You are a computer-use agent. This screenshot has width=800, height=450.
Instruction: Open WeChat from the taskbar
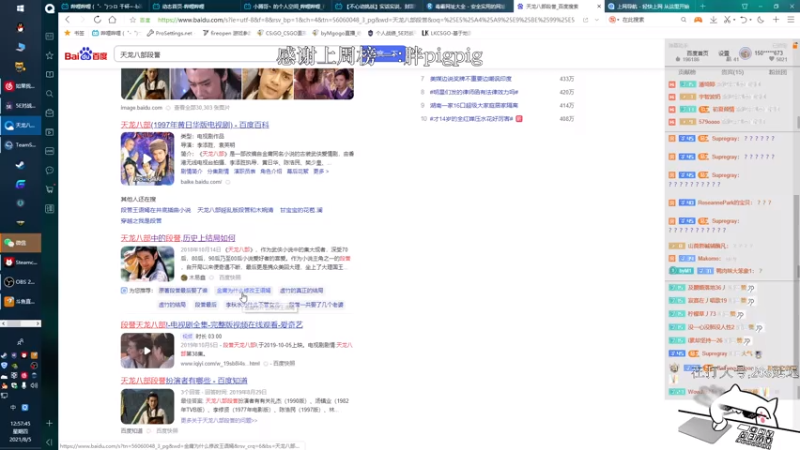(20, 243)
